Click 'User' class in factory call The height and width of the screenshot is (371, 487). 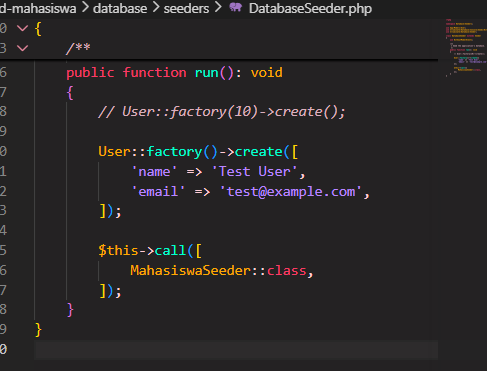pos(114,152)
